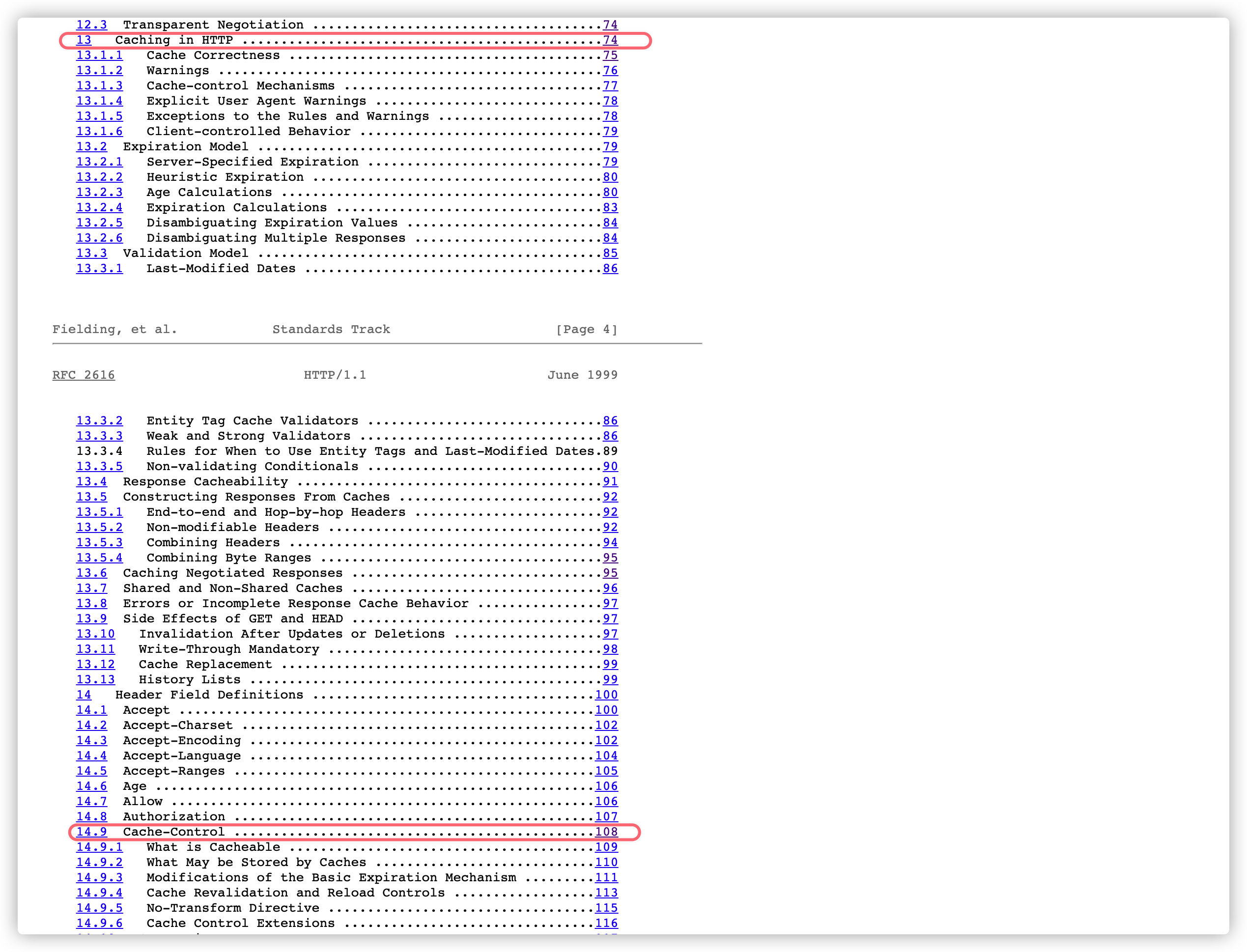
Task: Open section 13.1.1 Cache Correctness link
Action: click(x=99, y=56)
